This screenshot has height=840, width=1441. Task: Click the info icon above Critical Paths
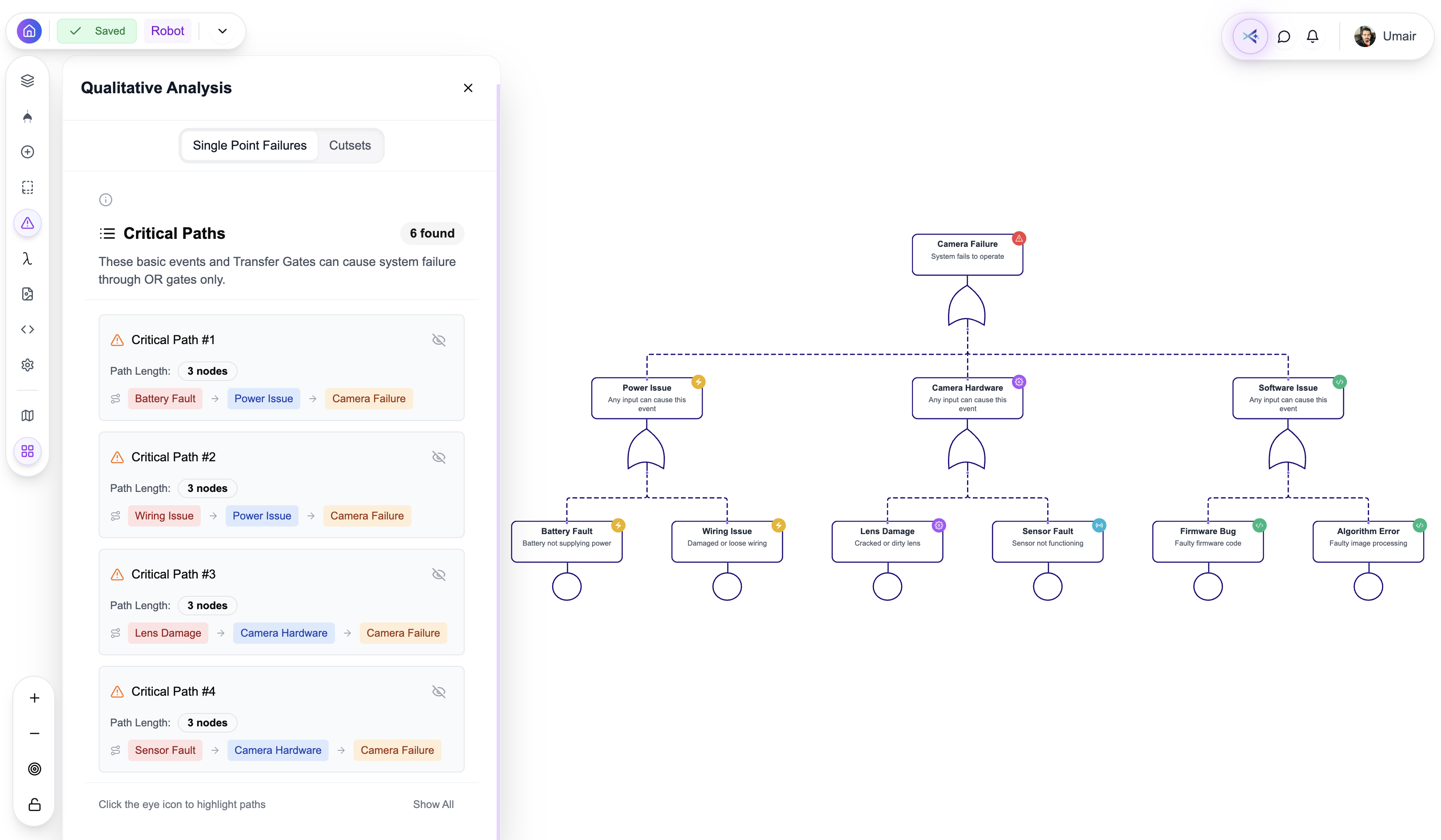click(105, 200)
